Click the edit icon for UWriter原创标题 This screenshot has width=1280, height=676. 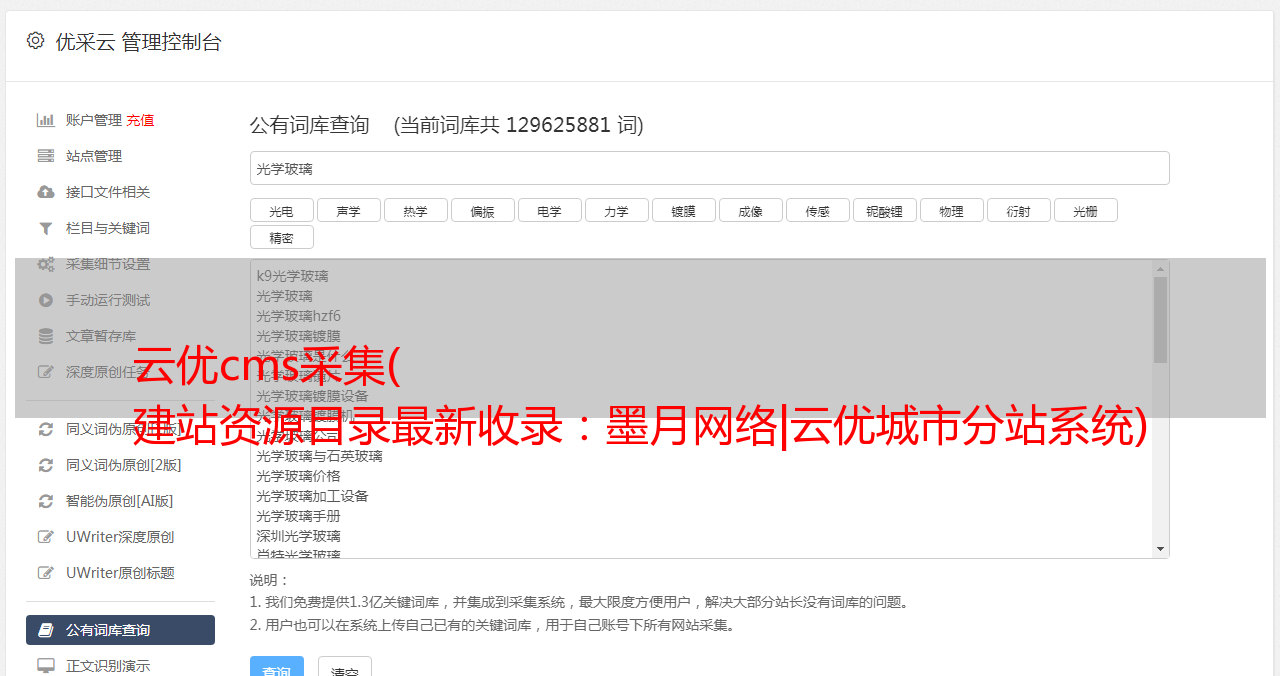[46, 573]
